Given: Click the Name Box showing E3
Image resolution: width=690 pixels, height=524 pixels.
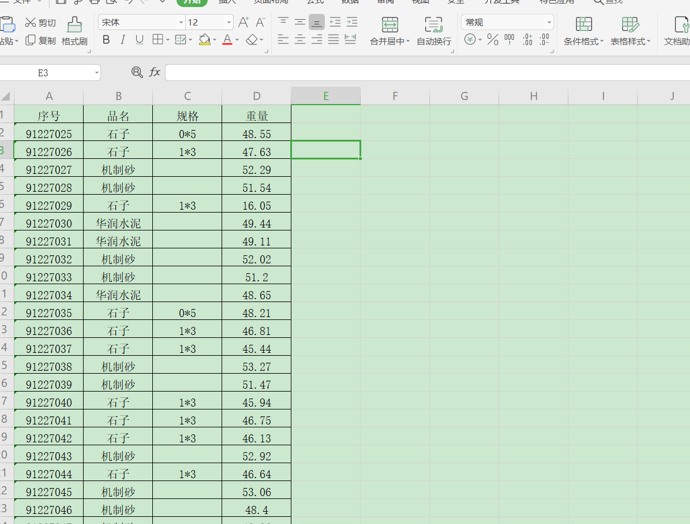Looking at the screenshot, I should click(x=43, y=73).
